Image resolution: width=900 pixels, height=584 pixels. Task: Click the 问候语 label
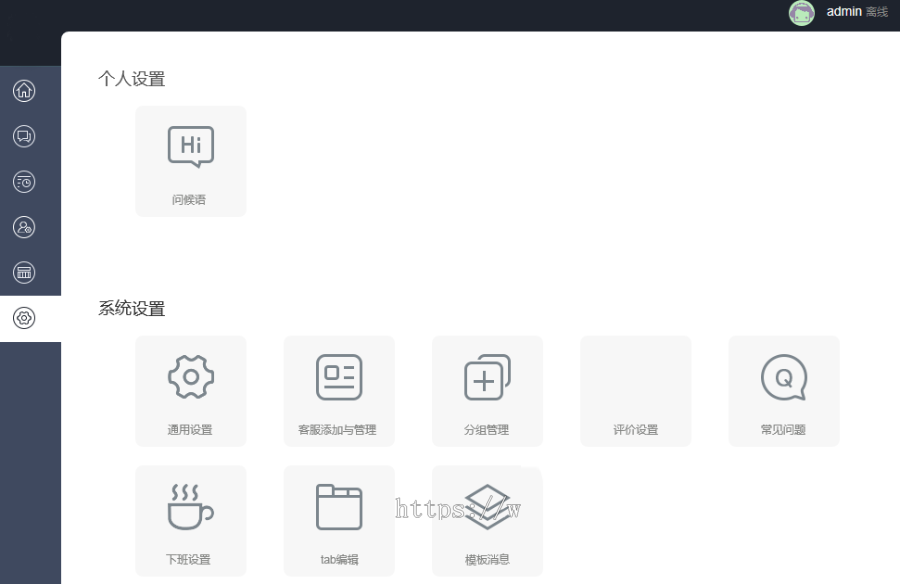[189, 200]
